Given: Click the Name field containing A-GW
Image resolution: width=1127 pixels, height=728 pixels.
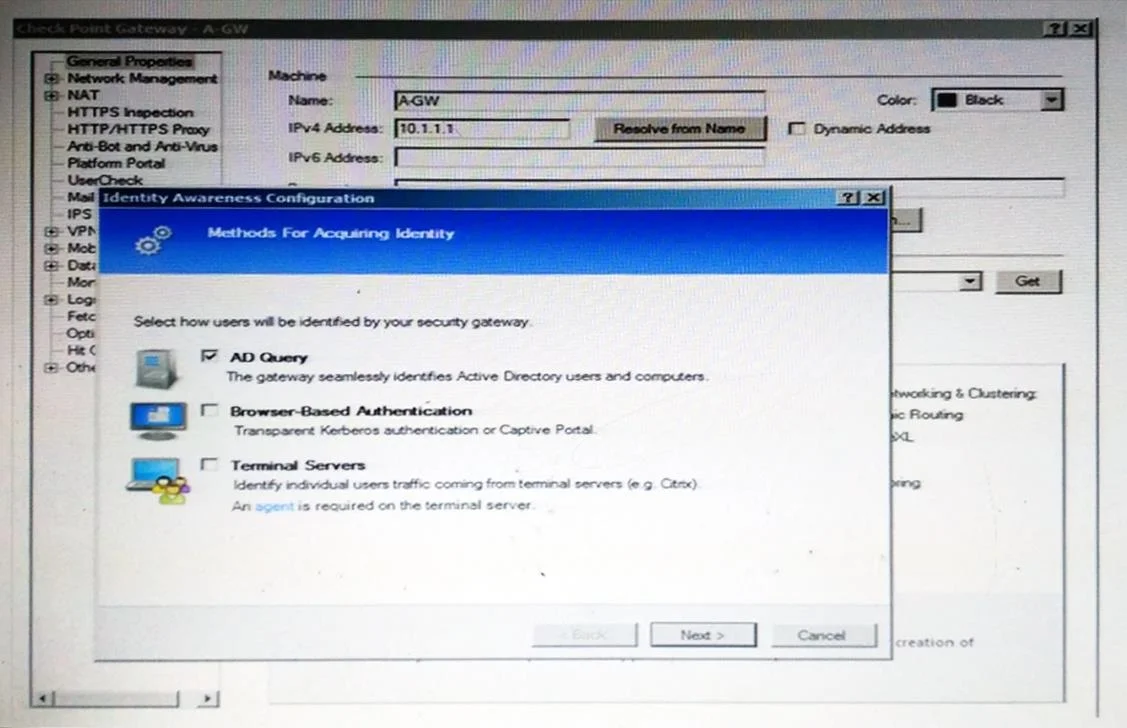Looking at the screenshot, I should click(580, 101).
